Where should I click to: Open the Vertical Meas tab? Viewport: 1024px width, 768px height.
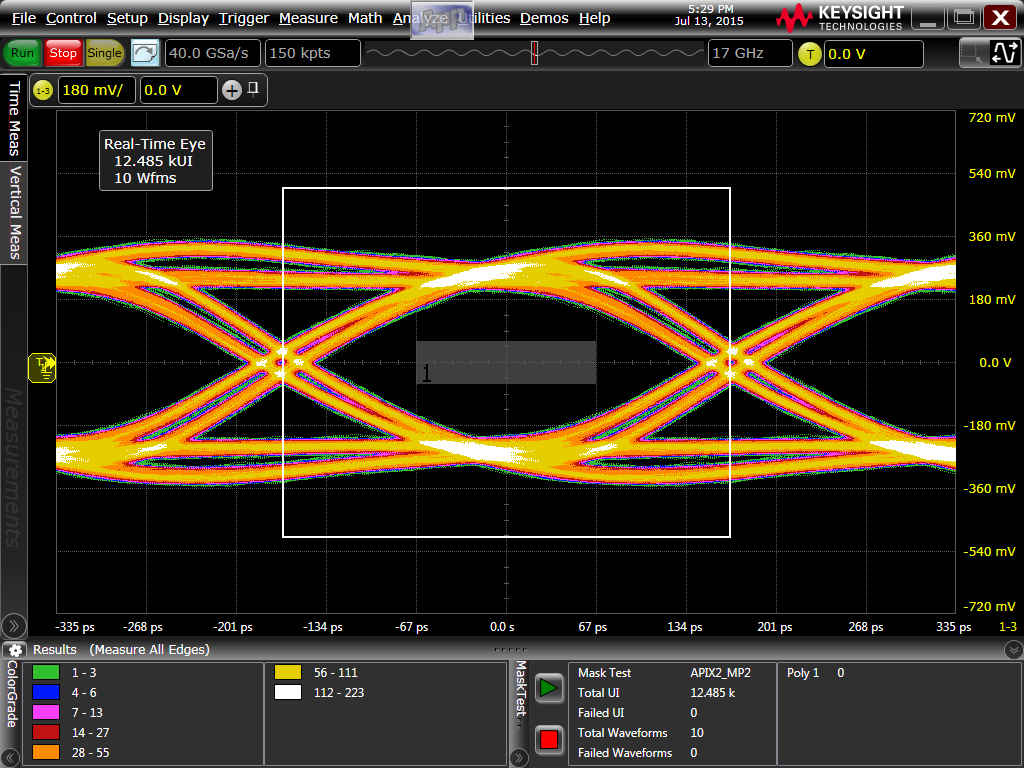click(x=14, y=213)
